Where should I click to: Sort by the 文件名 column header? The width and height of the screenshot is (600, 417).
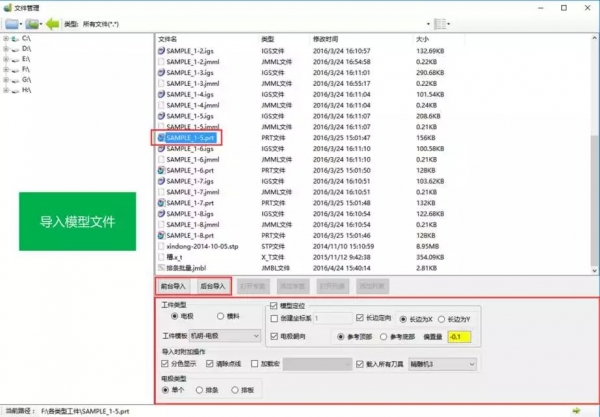168,39
